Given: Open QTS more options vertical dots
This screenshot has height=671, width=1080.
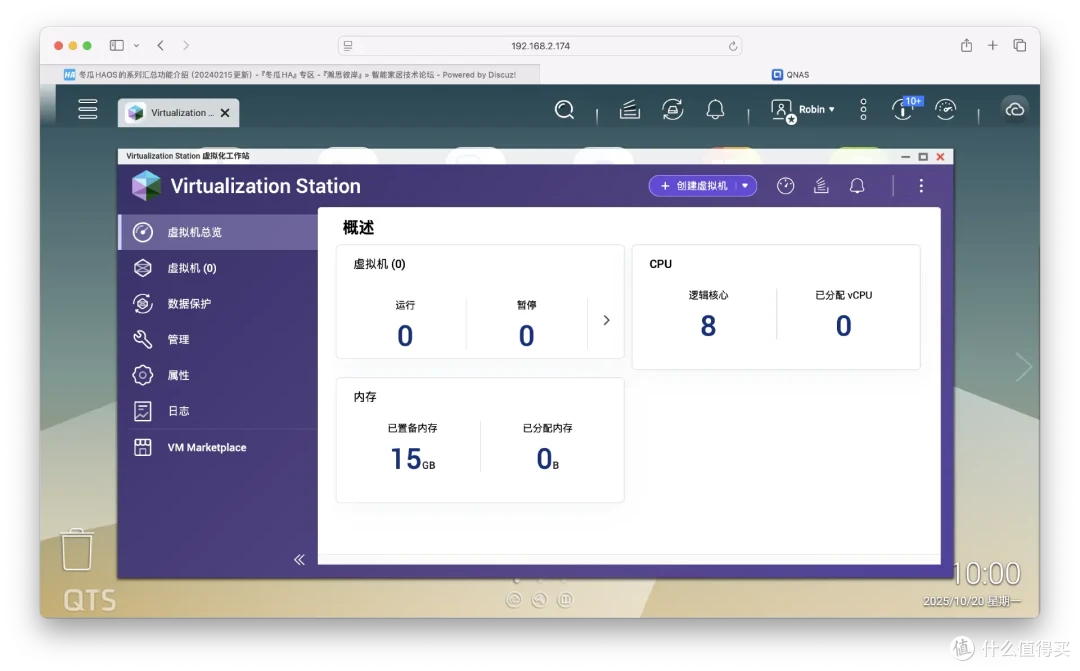Looking at the screenshot, I should click(x=863, y=110).
